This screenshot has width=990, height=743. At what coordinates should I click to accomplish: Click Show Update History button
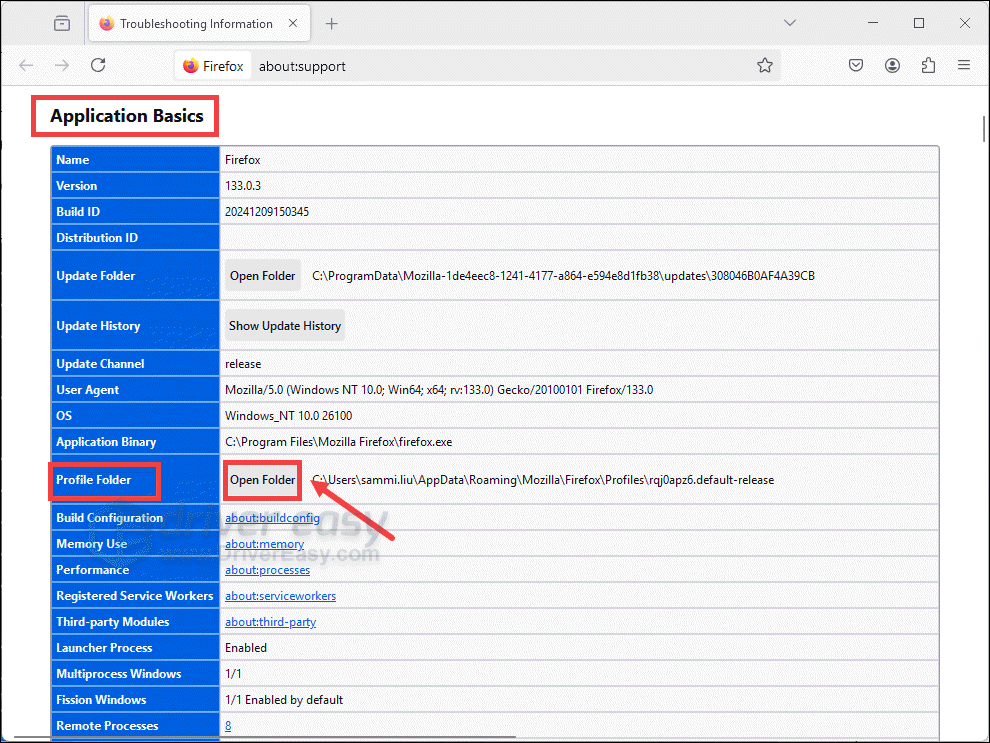click(285, 326)
